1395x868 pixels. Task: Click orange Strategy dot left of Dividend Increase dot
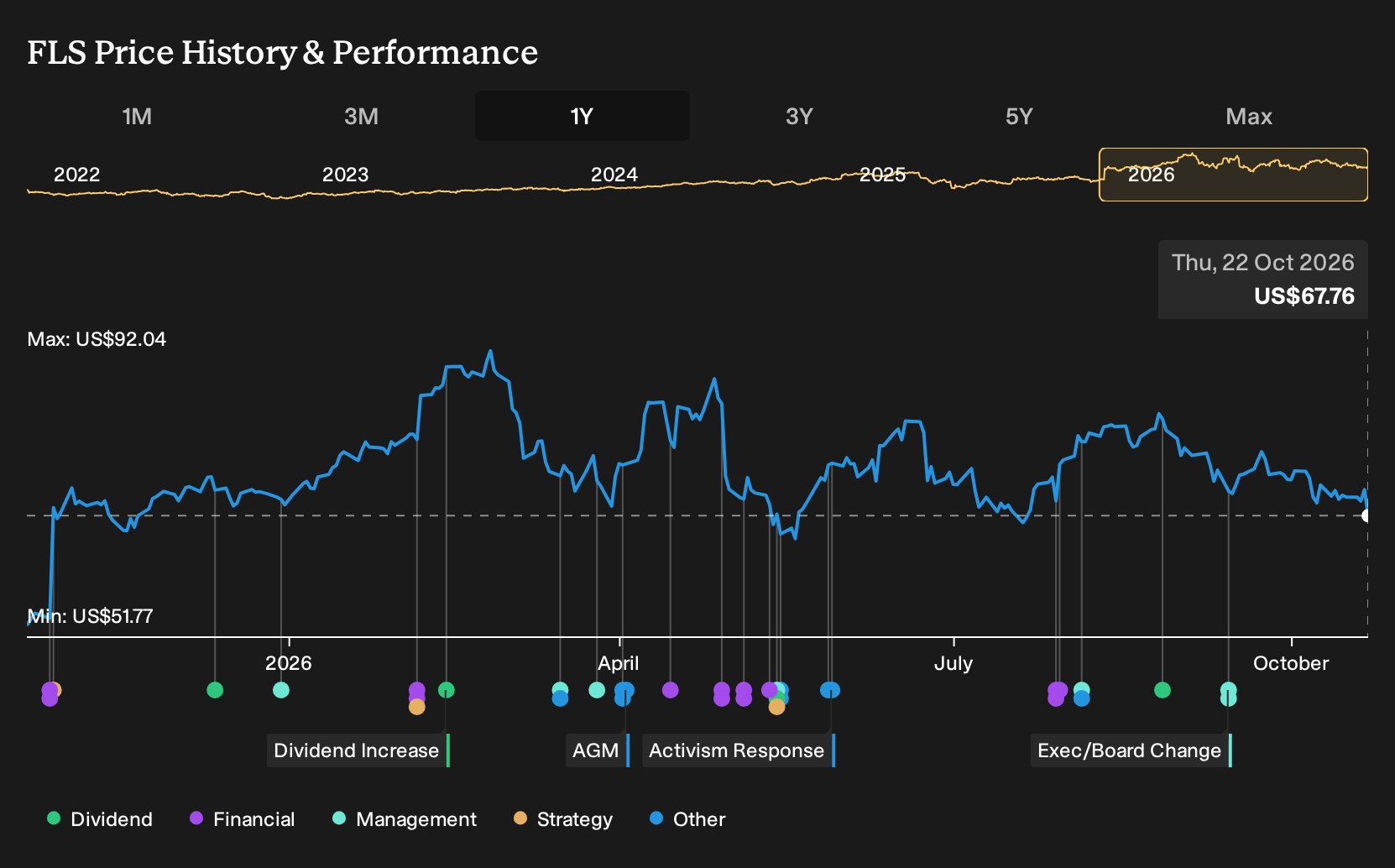pos(417,707)
